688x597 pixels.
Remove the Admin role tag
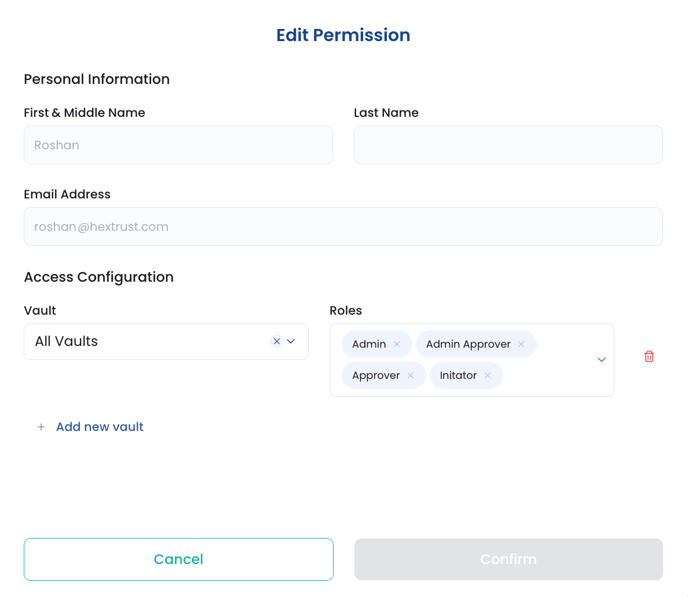(x=397, y=344)
